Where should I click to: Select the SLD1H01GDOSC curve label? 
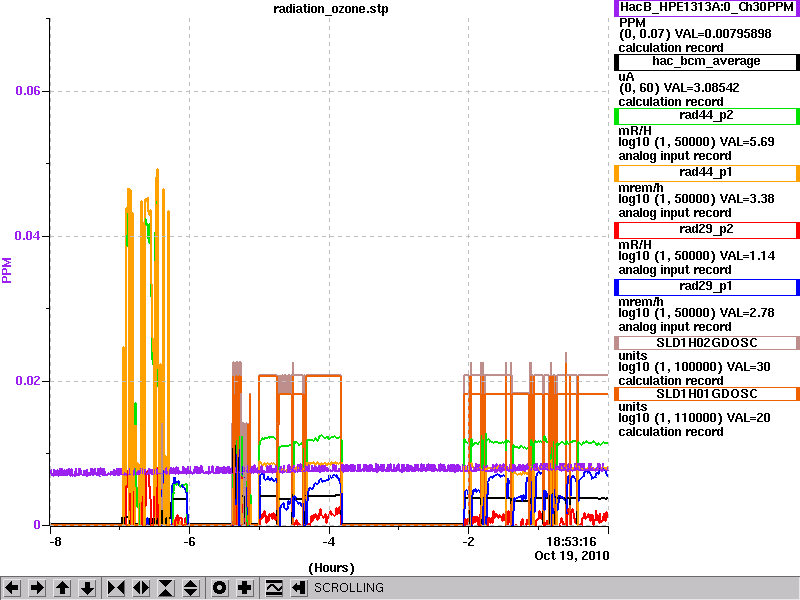pos(707,394)
